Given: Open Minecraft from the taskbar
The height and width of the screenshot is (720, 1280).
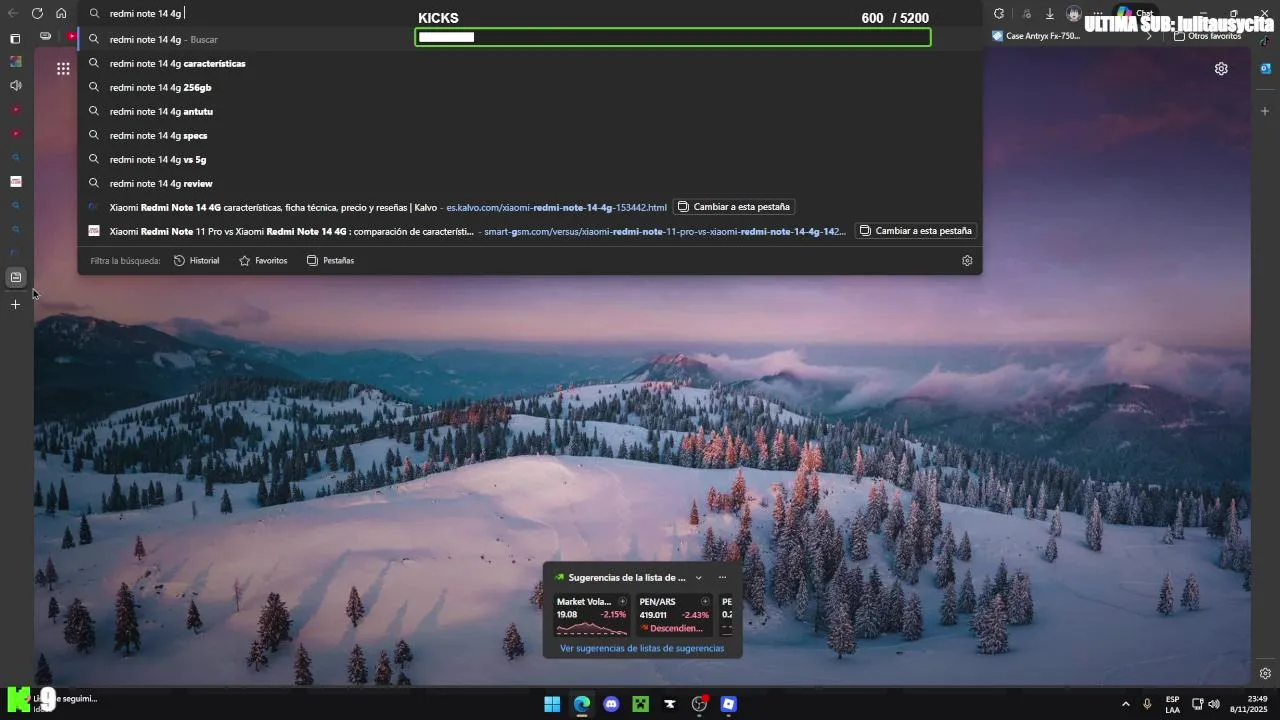Looking at the screenshot, I should [640, 704].
